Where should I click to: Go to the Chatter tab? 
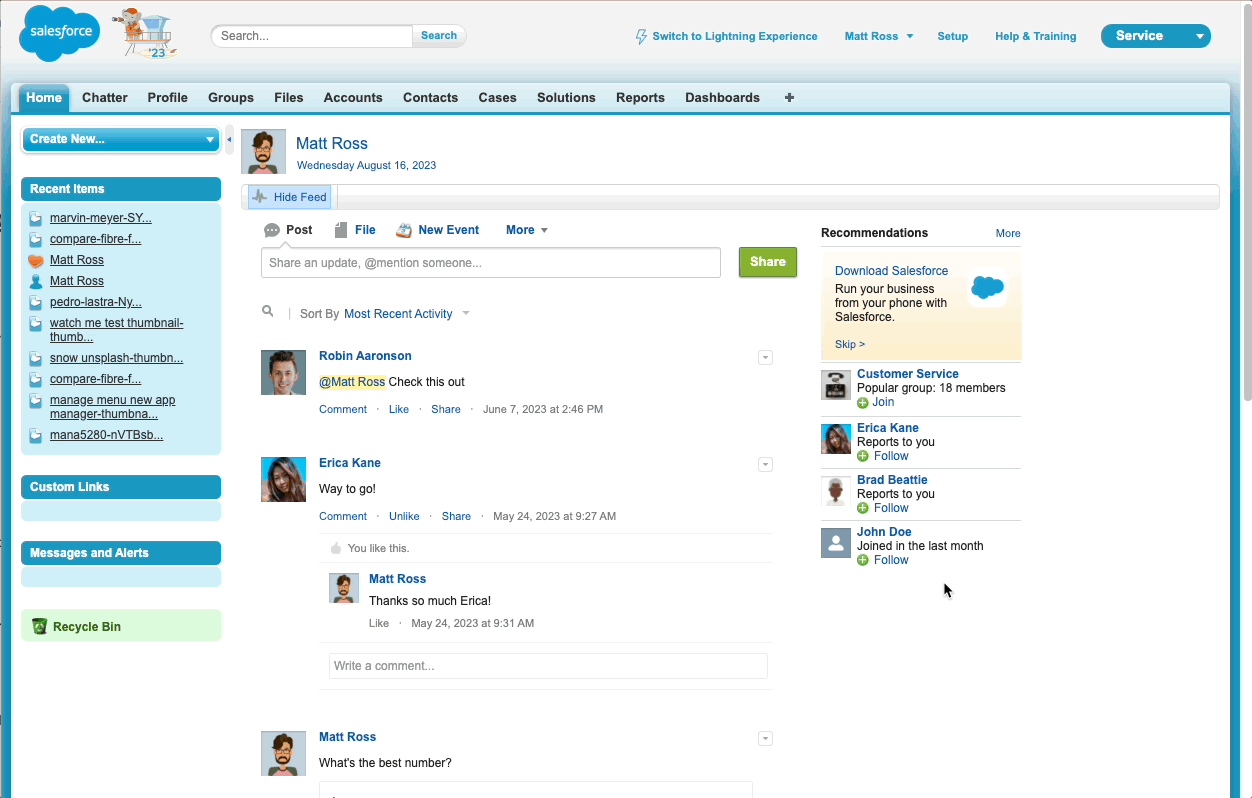(x=105, y=97)
